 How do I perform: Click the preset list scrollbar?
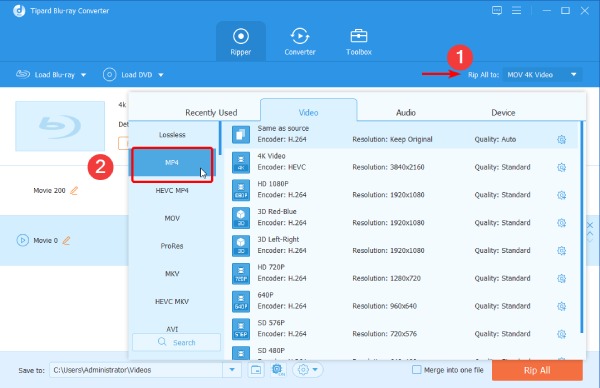[582, 227]
